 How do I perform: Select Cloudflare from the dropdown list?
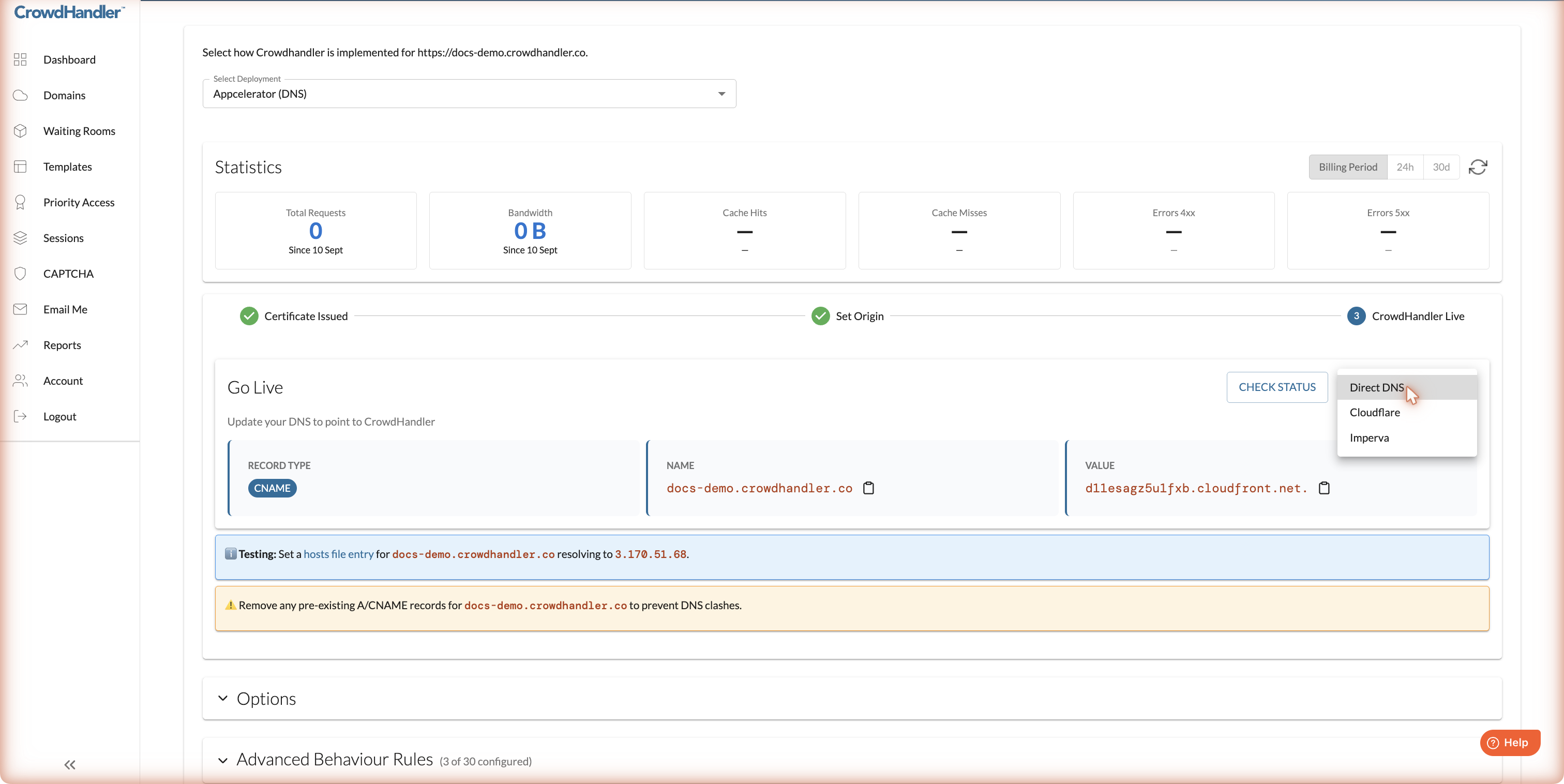1406,412
